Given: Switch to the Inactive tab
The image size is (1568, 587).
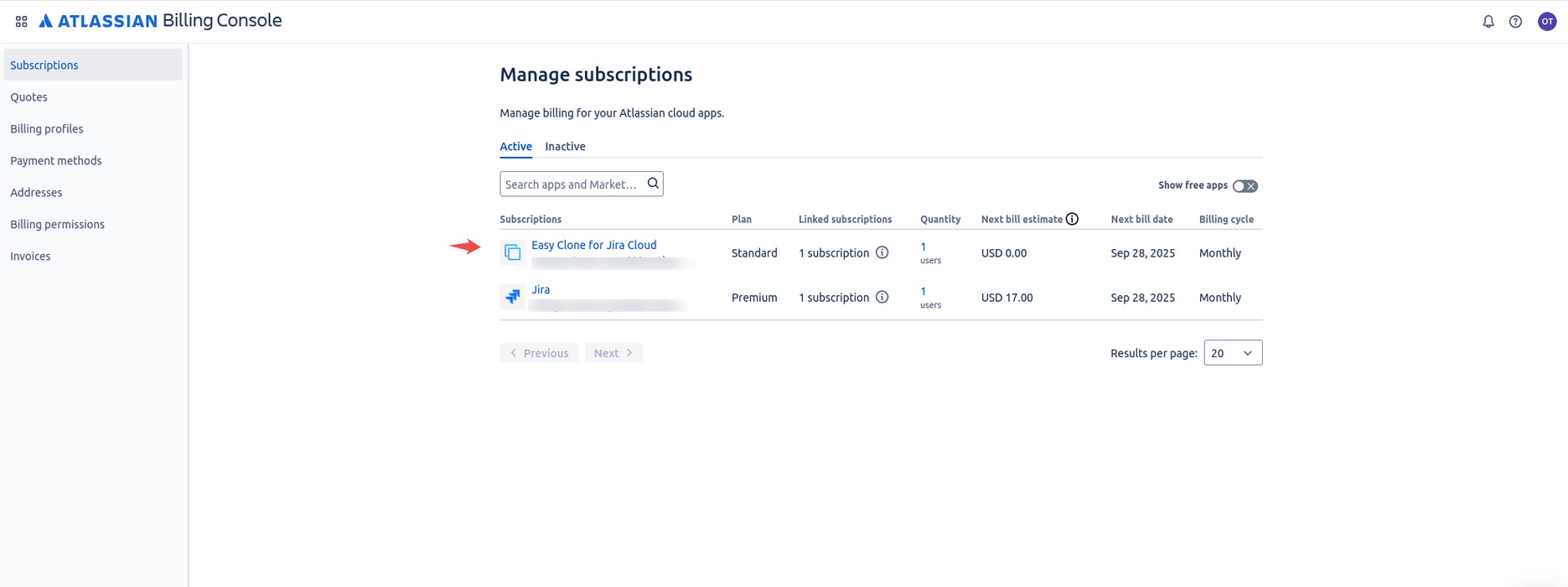Looking at the screenshot, I should pos(565,146).
